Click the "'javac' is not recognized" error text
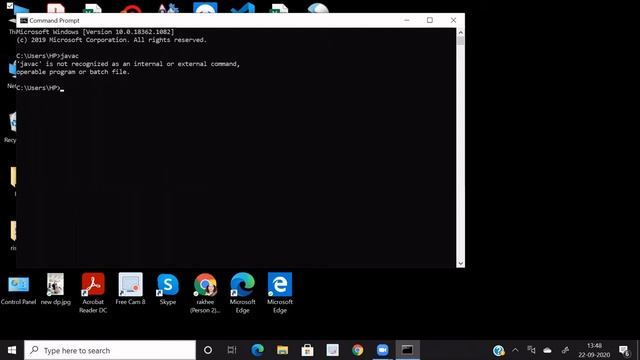640x360 pixels. coord(128,64)
